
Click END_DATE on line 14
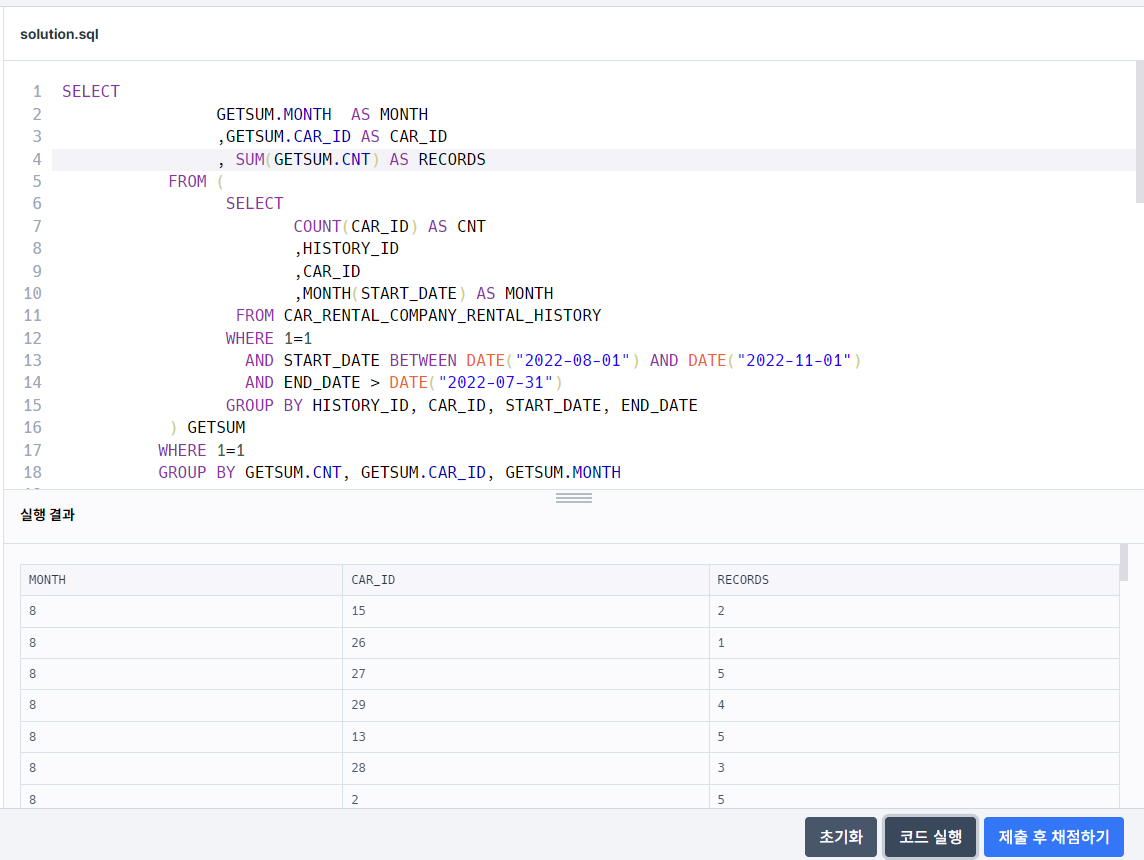tap(322, 382)
